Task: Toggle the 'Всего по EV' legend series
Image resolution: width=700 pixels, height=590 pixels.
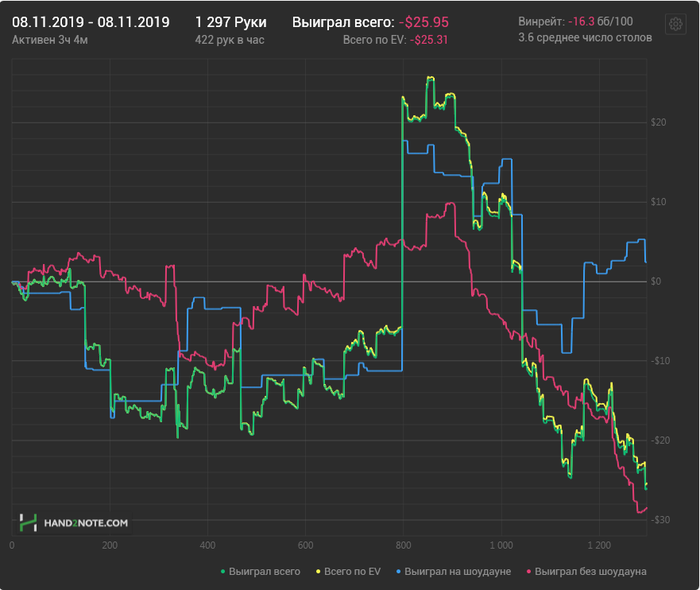Action: pos(348,571)
